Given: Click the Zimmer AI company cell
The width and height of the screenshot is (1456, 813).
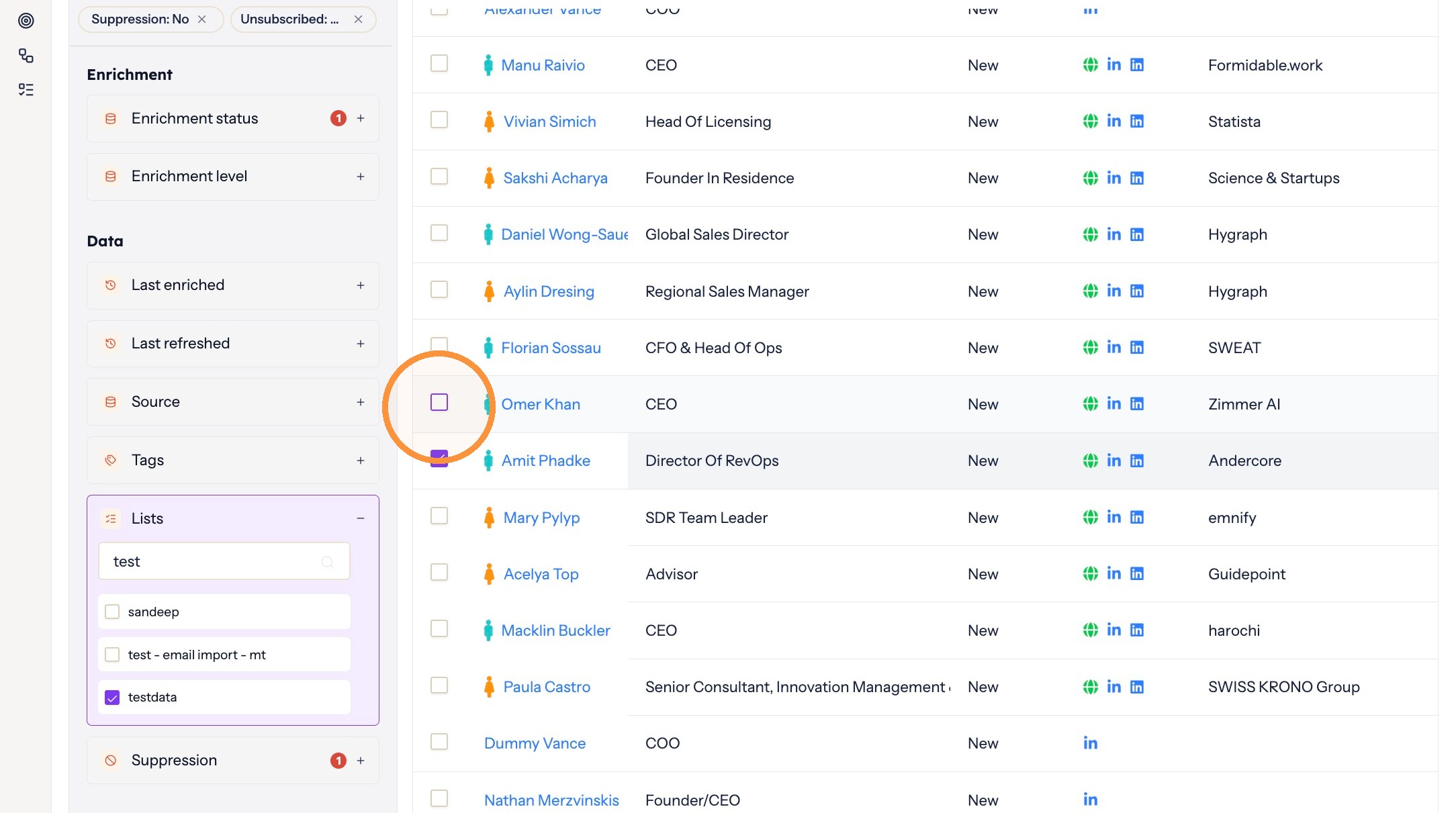Looking at the screenshot, I should pos(1244,404).
